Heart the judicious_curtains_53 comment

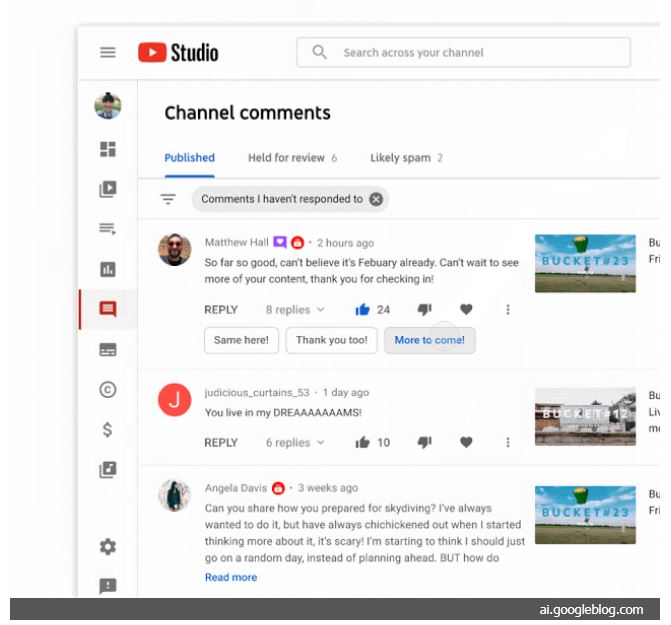pos(466,442)
